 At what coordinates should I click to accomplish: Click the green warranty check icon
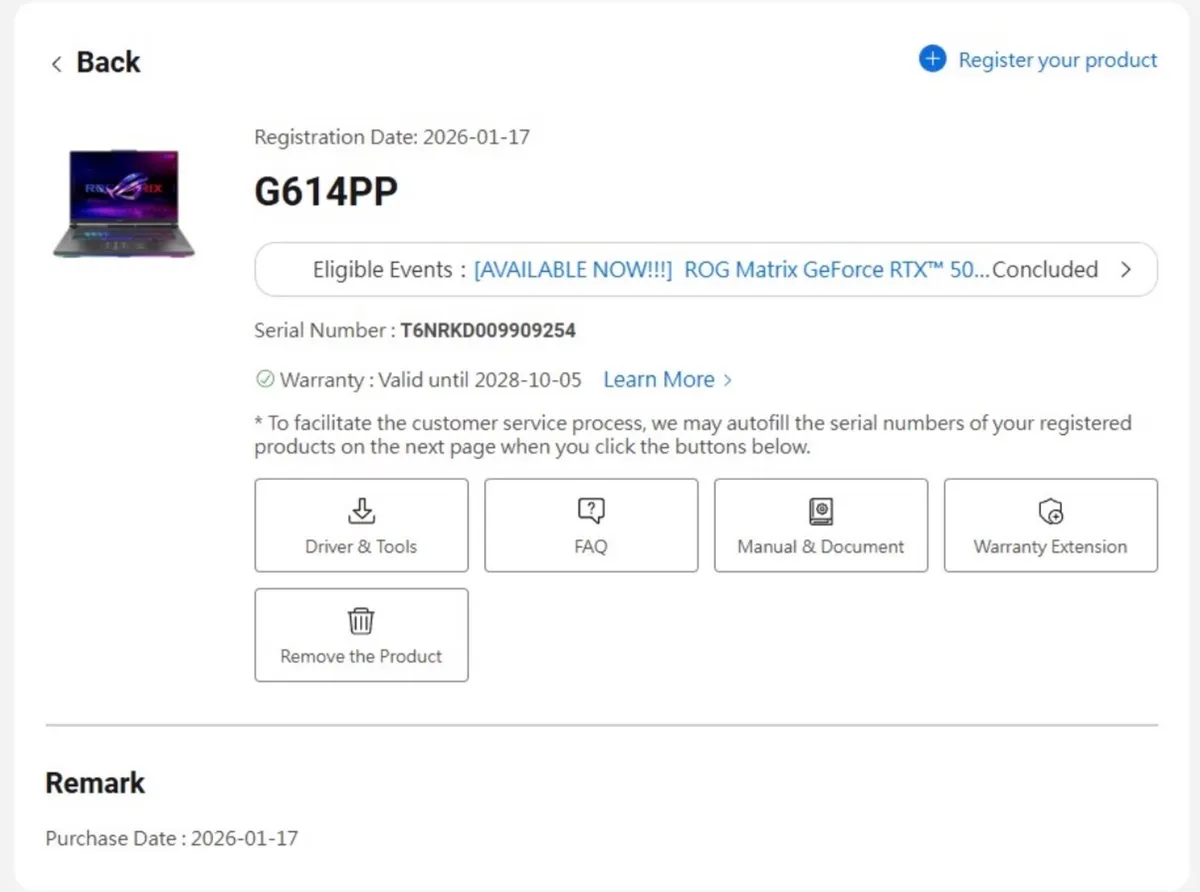[x=265, y=380]
